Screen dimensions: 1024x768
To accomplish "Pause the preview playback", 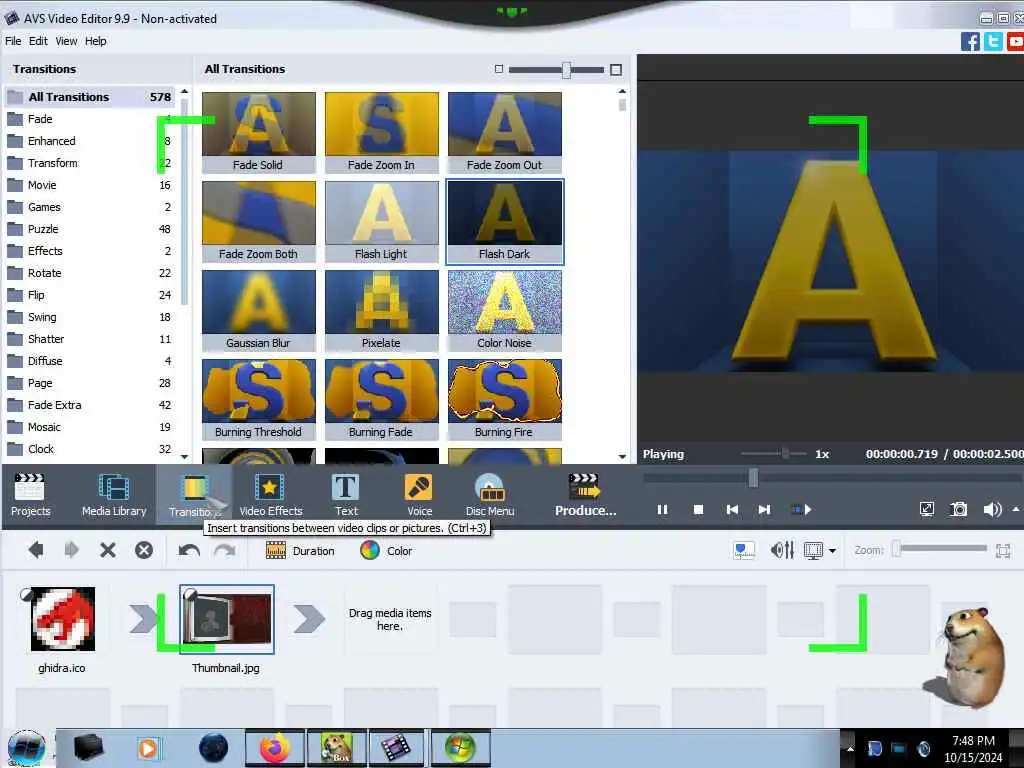I will [x=662, y=509].
